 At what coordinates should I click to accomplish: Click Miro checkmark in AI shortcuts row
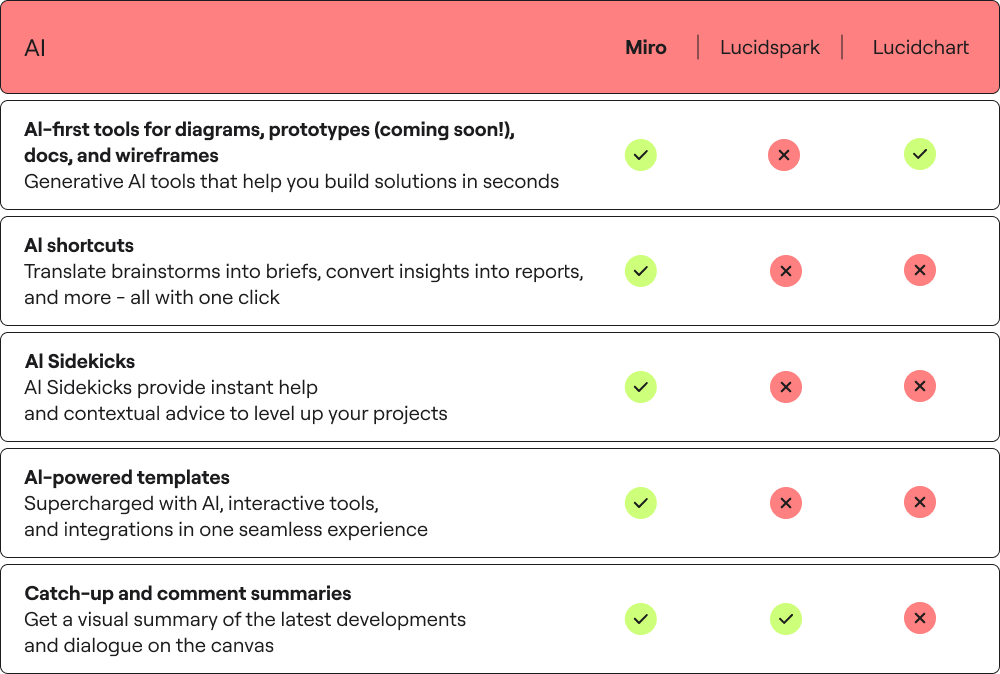[x=640, y=271]
